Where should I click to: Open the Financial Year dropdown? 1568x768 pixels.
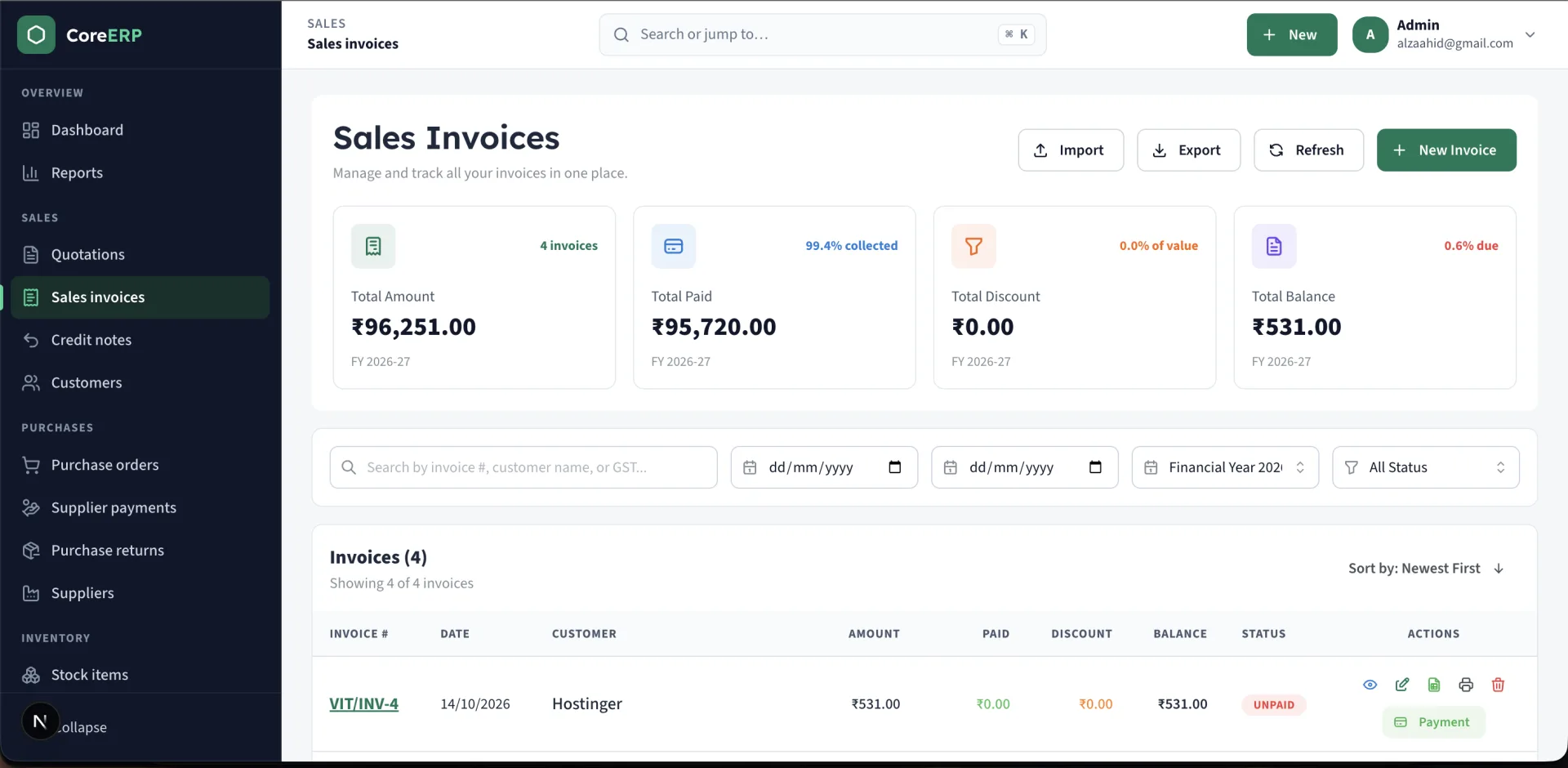pyautogui.click(x=1225, y=467)
